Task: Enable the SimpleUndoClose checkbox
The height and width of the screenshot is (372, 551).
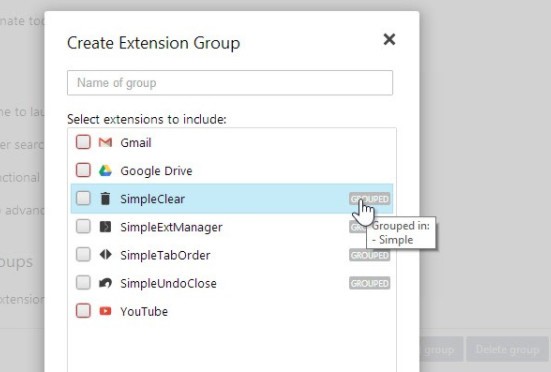Action: coord(83,283)
